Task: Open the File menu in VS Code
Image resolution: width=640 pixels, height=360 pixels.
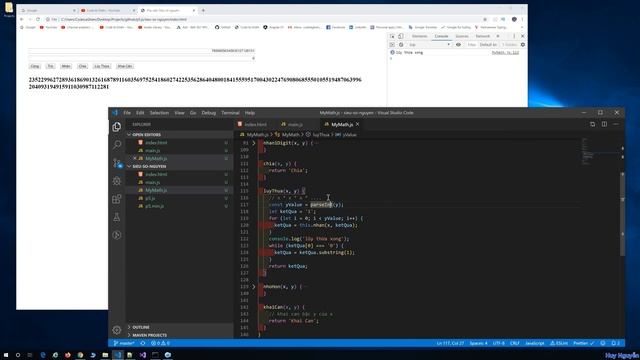Action: pyautogui.click(x=127, y=113)
